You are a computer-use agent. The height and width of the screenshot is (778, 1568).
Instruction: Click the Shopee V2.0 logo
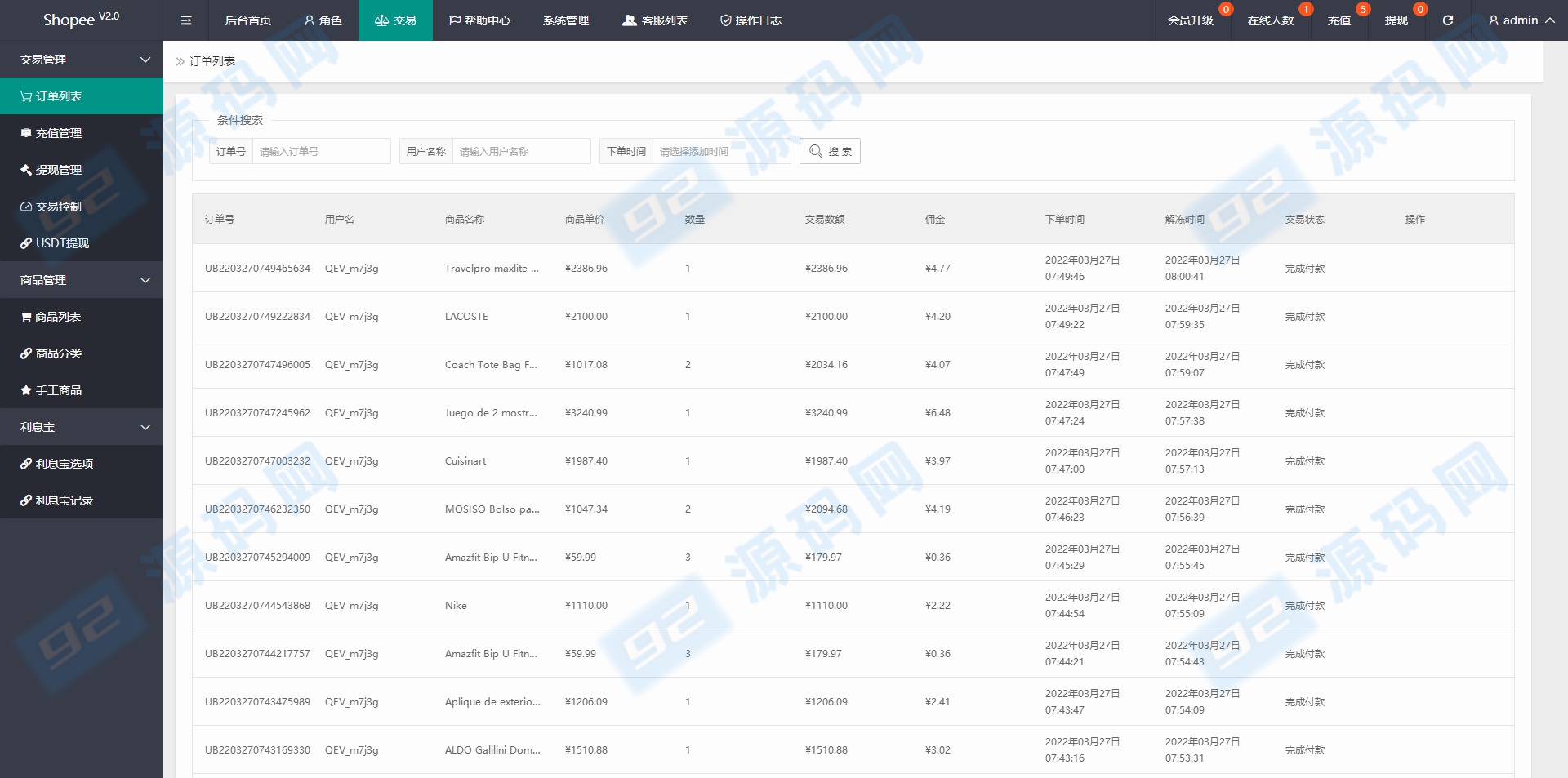pos(81,20)
